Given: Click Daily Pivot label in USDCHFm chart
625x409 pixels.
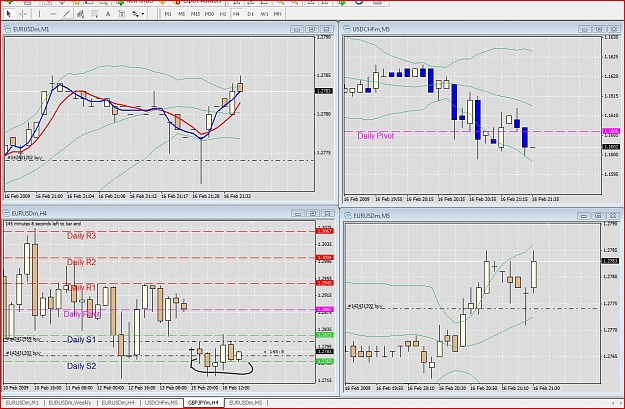Looking at the screenshot, I should tap(375, 136).
